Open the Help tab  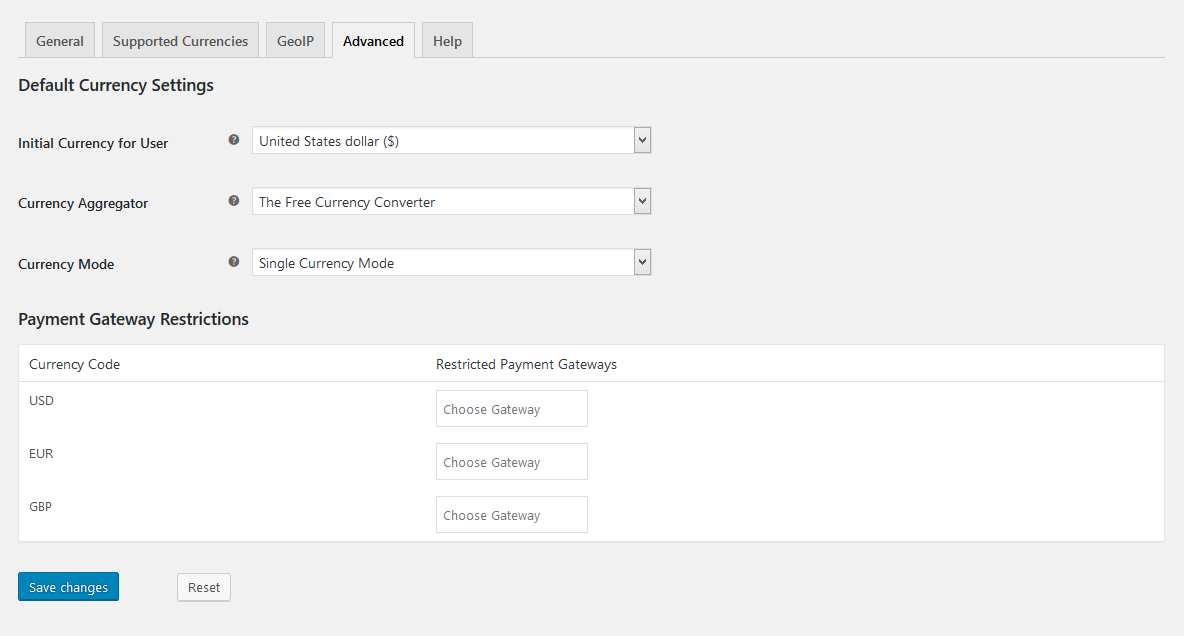[447, 41]
